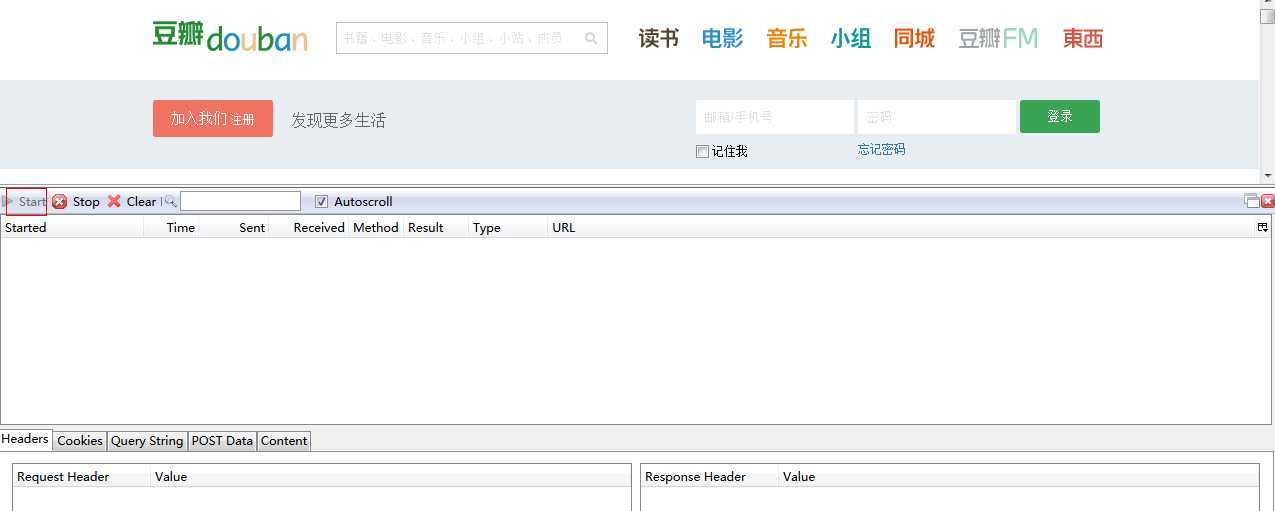The image size is (1275, 511).
Task: Click the page scrollbar down arrow
Action: (1267, 174)
